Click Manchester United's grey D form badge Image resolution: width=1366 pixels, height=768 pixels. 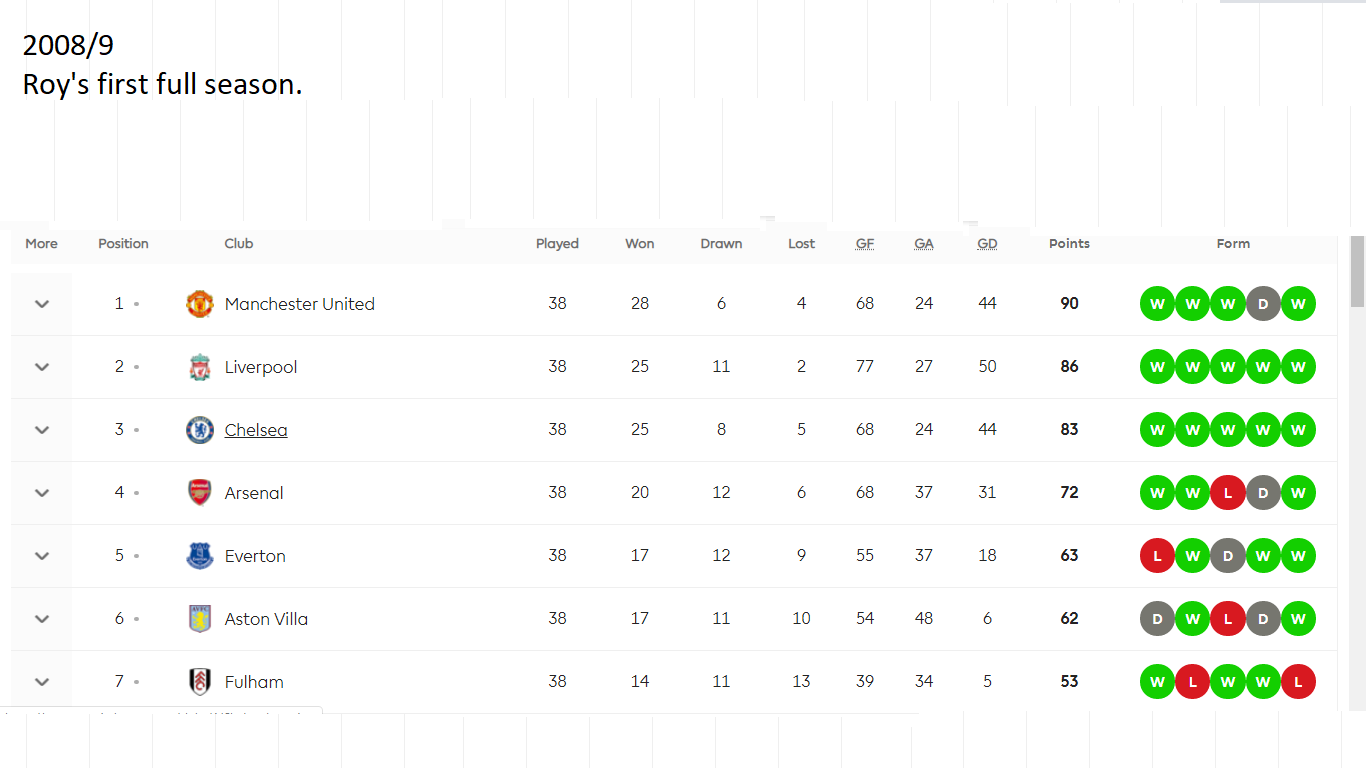1263,304
